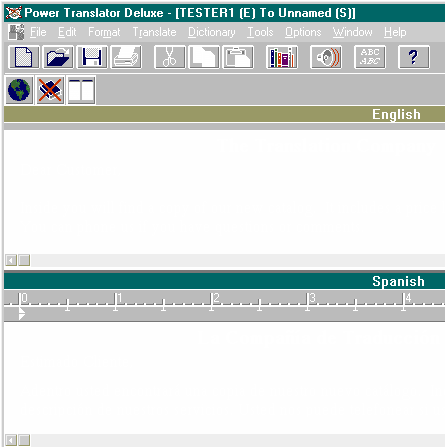The height and width of the screenshot is (448, 446).
Task: Click the globe translate icon
Action: tap(19, 90)
